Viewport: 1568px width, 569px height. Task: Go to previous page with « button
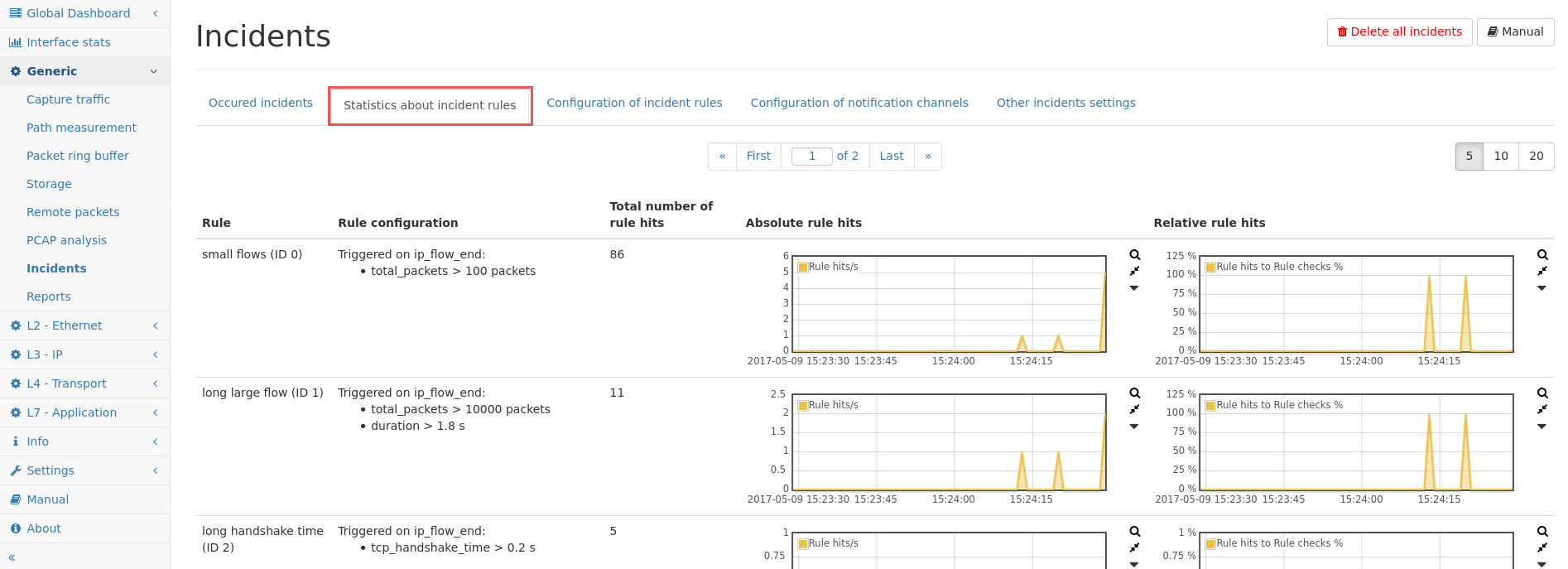722,156
